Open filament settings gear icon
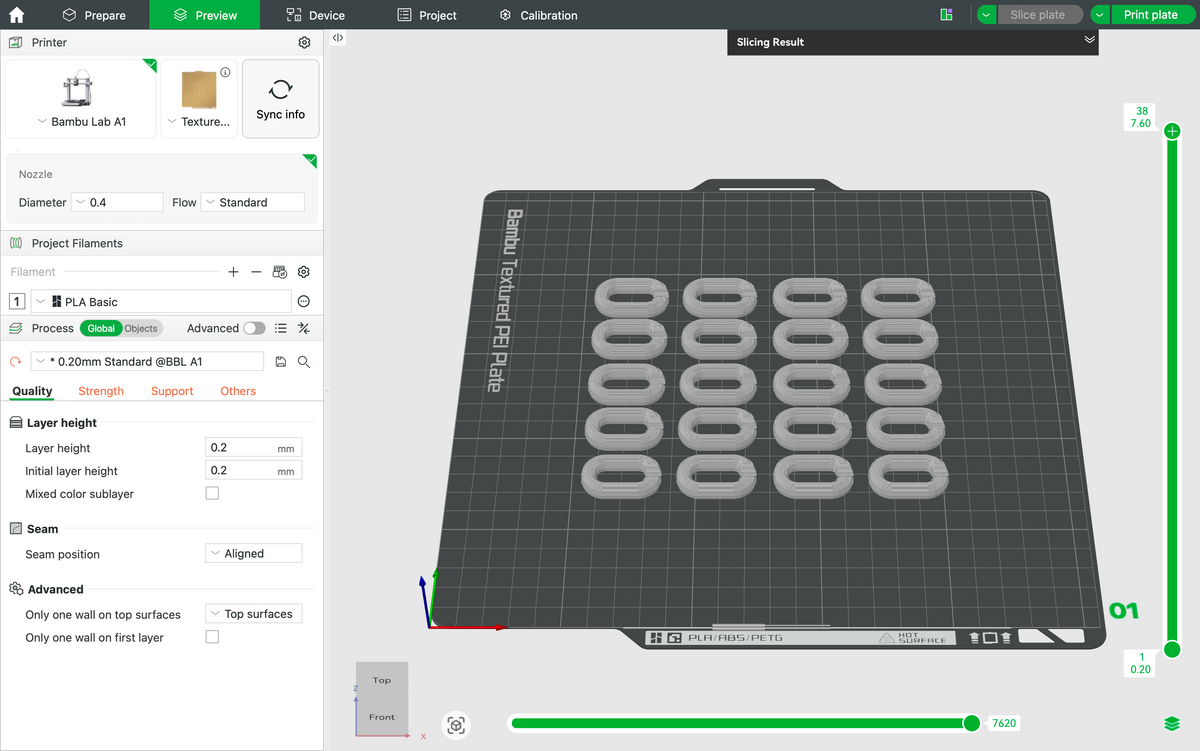1200x751 pixels. pos(304,272)
